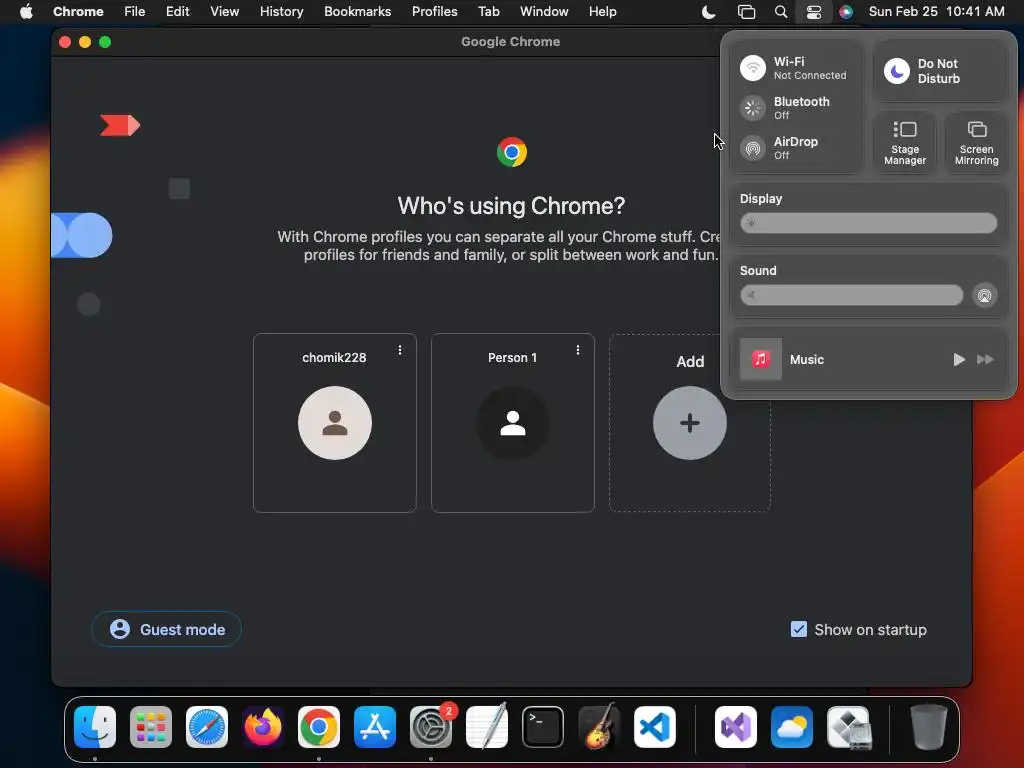Image resolution: width=1024 pixels, height=768 pixels.
Task: Adjust the Sound volume slider
Action: (852, 295)
